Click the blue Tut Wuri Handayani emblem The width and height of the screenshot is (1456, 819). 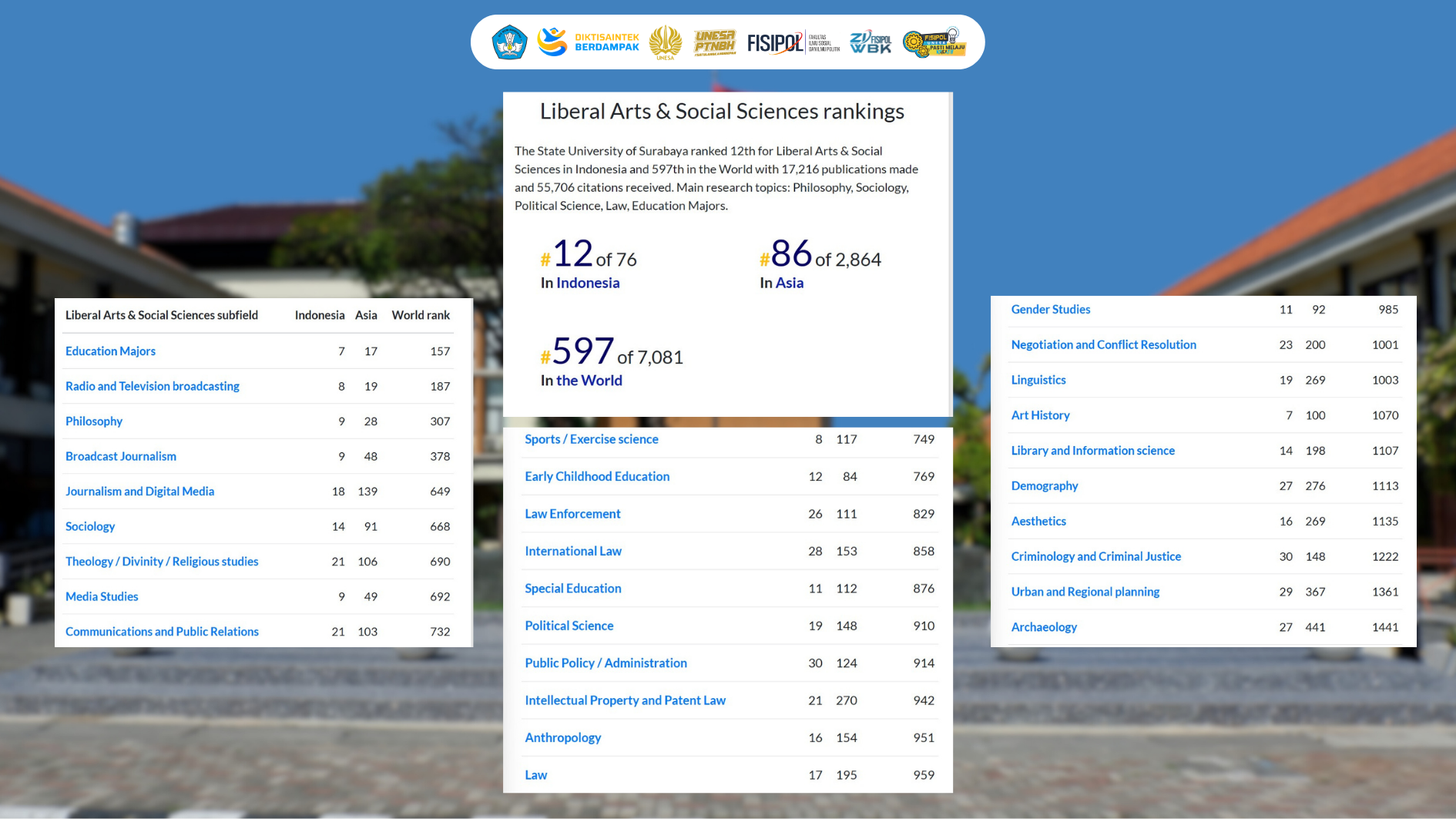click(x=509, y=42)
